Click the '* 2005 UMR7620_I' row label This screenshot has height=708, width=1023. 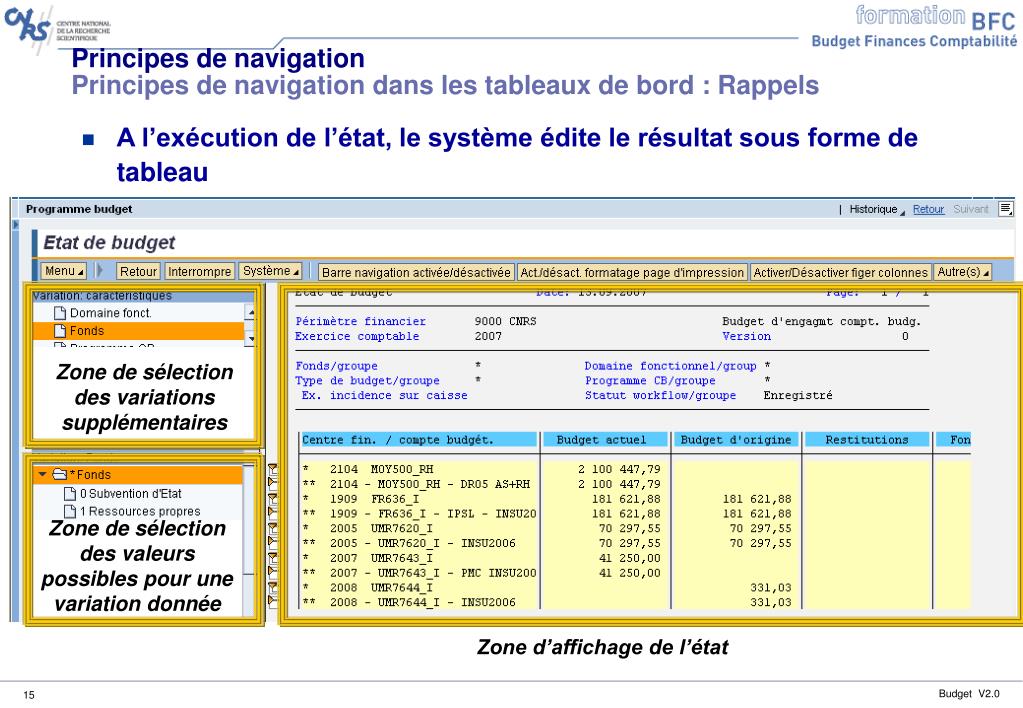367,529
